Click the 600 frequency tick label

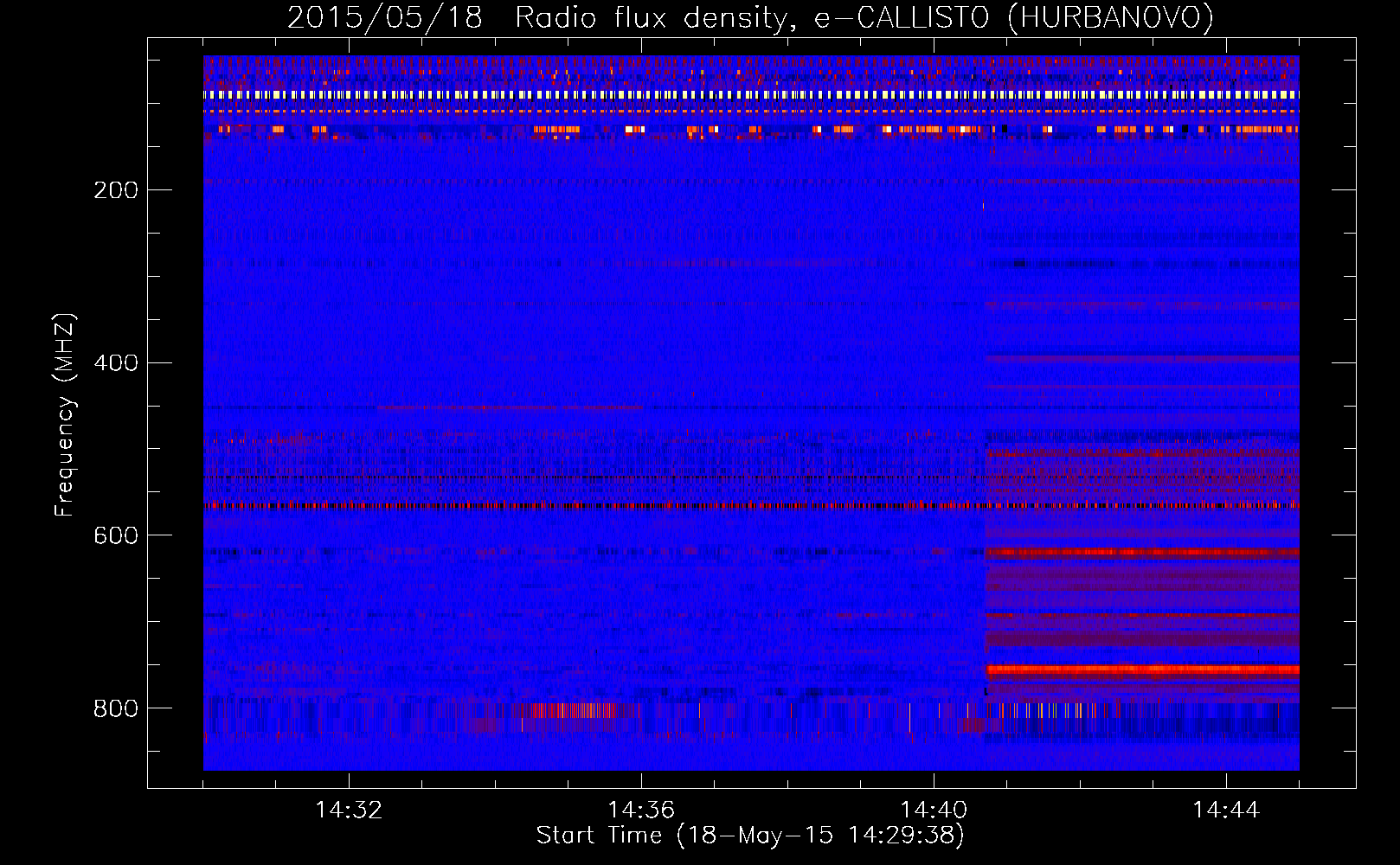tap(116, 536)
